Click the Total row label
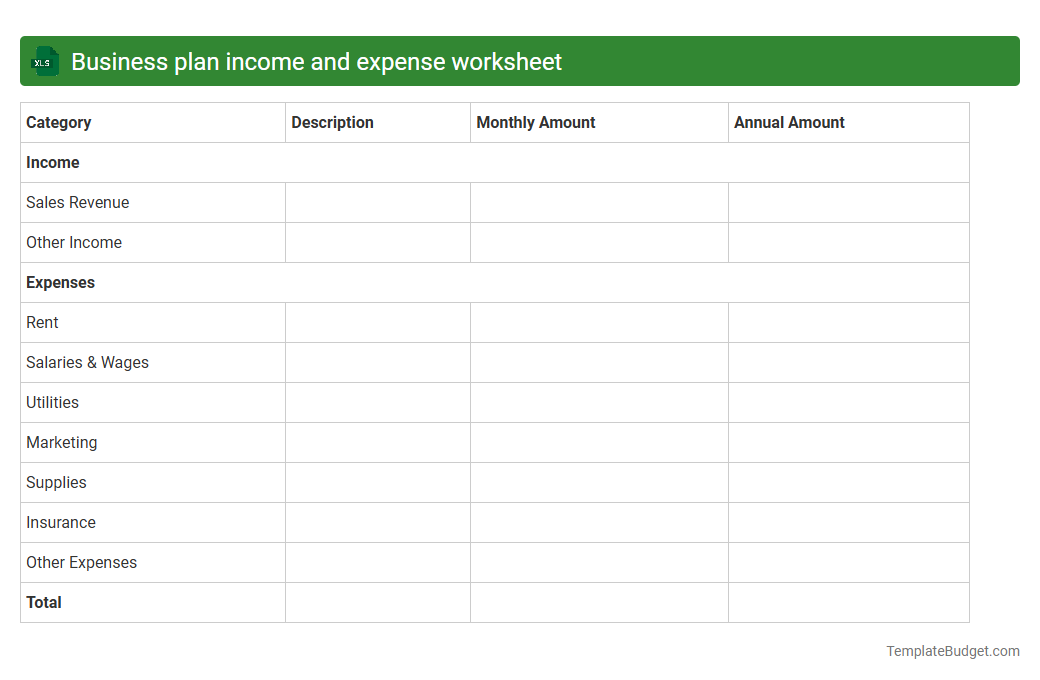 pyautogui.click(x=43, y=602)
